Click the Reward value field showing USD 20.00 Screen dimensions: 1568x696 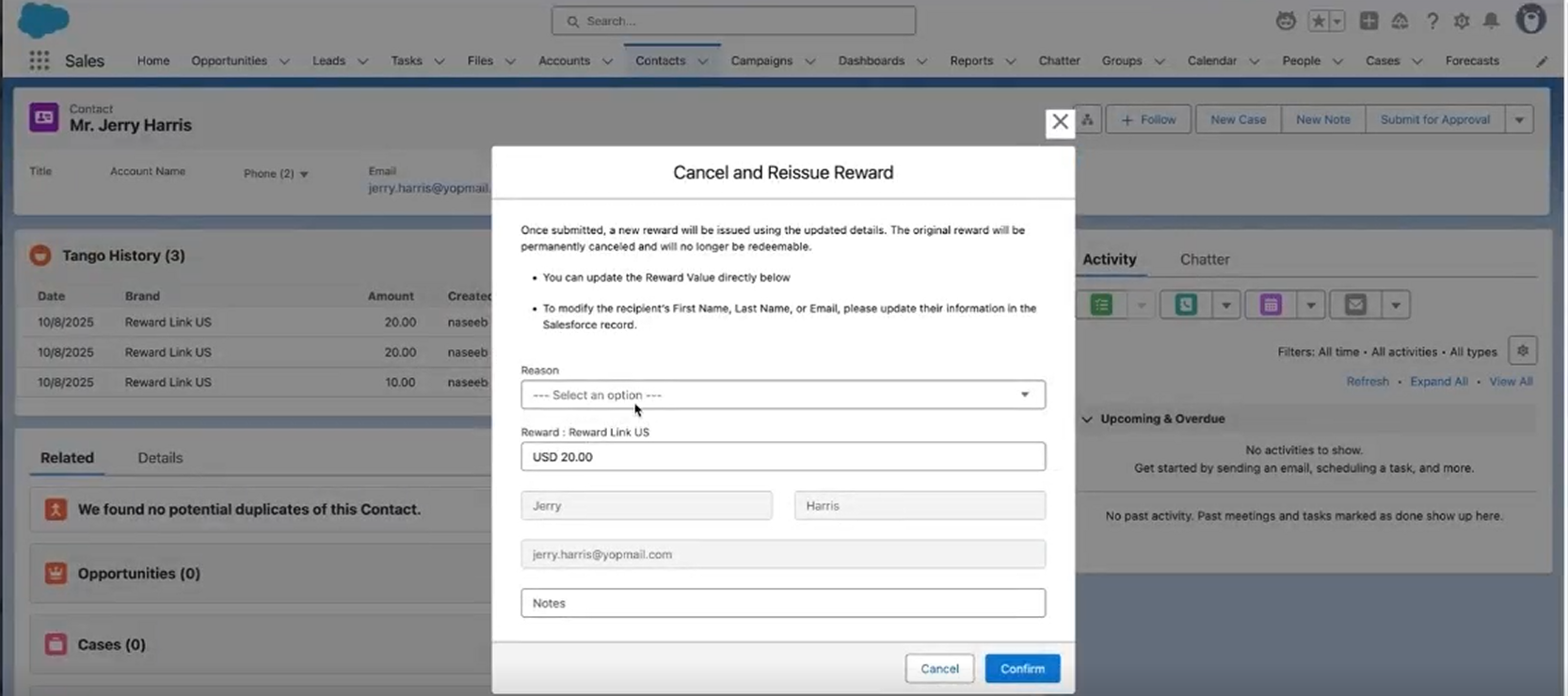(783, 457)
